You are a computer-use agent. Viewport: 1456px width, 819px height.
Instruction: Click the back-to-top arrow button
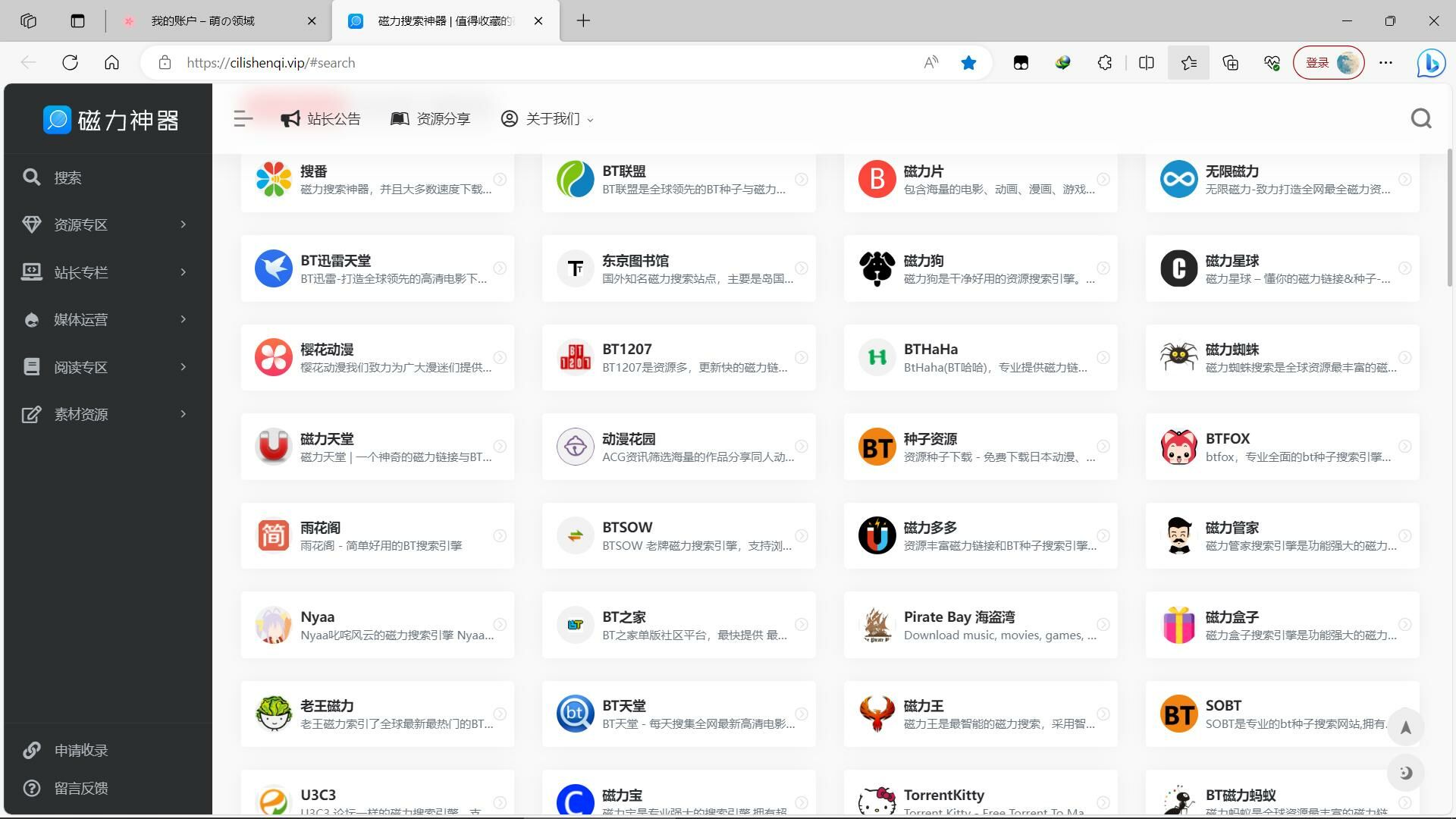pos(1405,728)
